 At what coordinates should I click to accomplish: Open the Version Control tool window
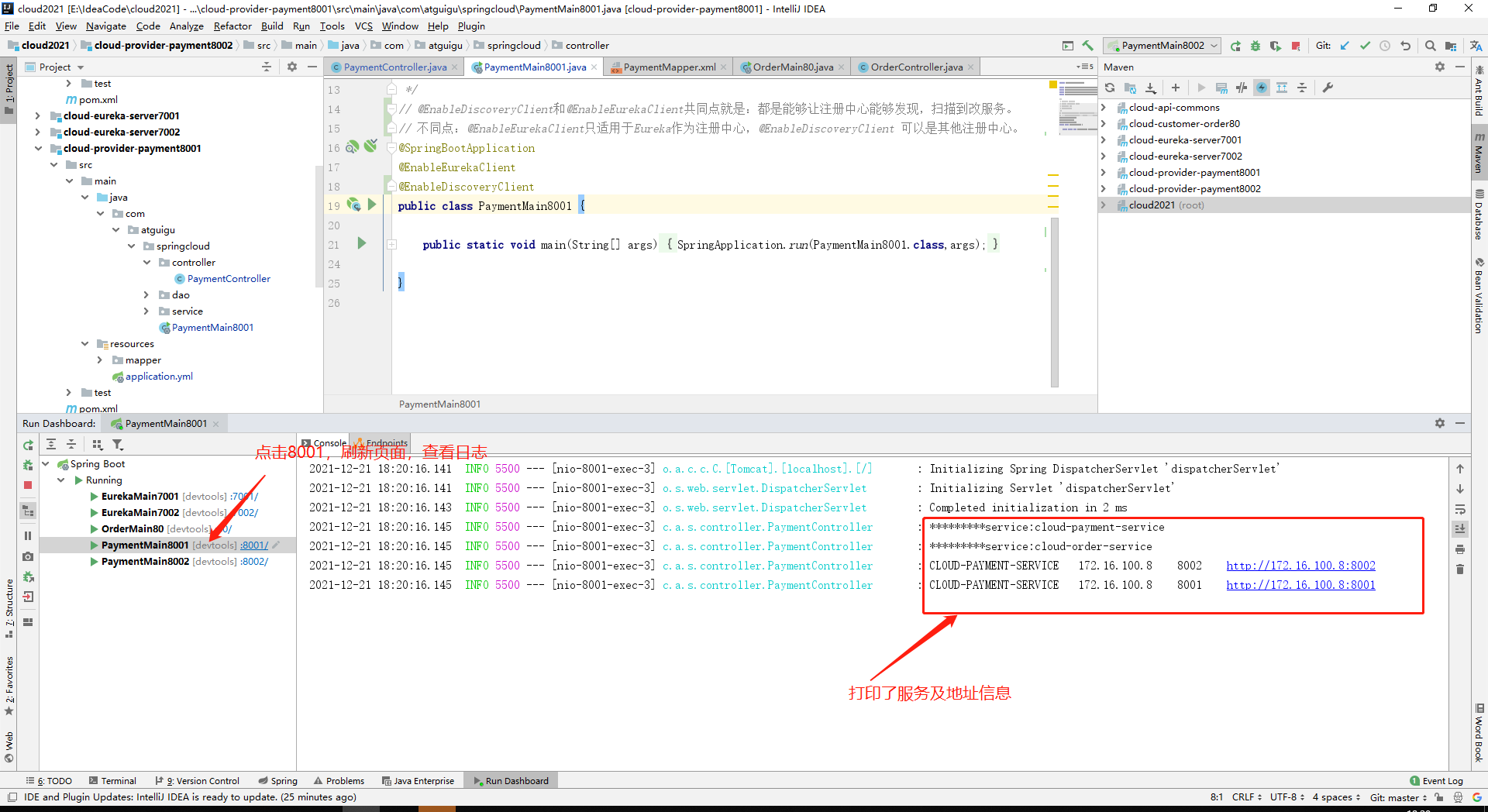pyautogui.click(x=197, y=781)
